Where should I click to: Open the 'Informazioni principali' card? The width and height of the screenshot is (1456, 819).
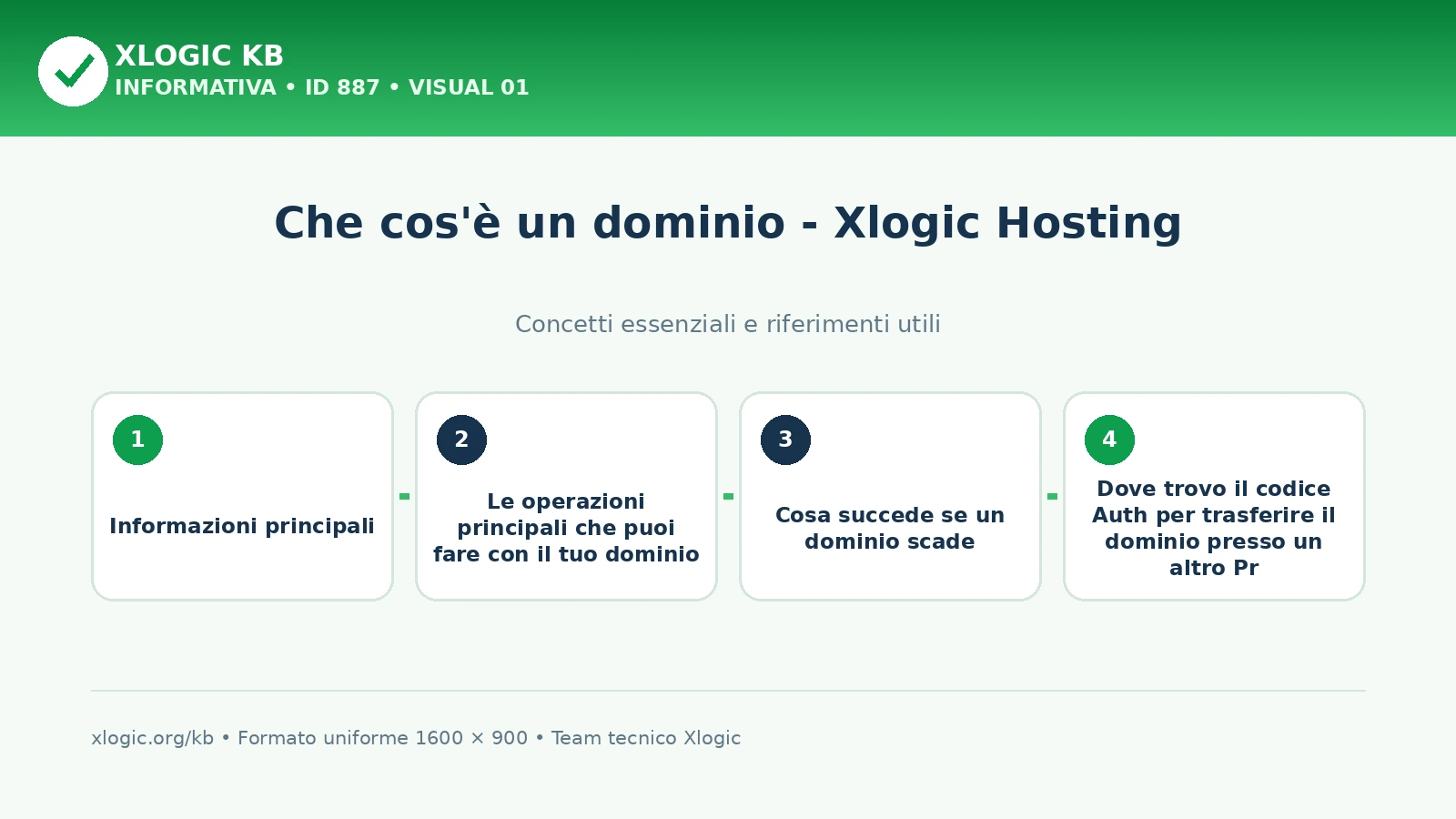pyautogui.click(x=242, y=496)
